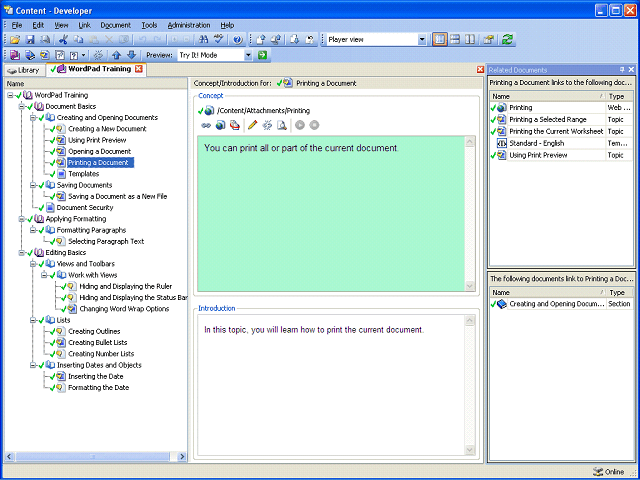This screenshot has height=480, width=640.
Task: Sort by Type in upper Related Documents list
Action: (x=620, y=96)
